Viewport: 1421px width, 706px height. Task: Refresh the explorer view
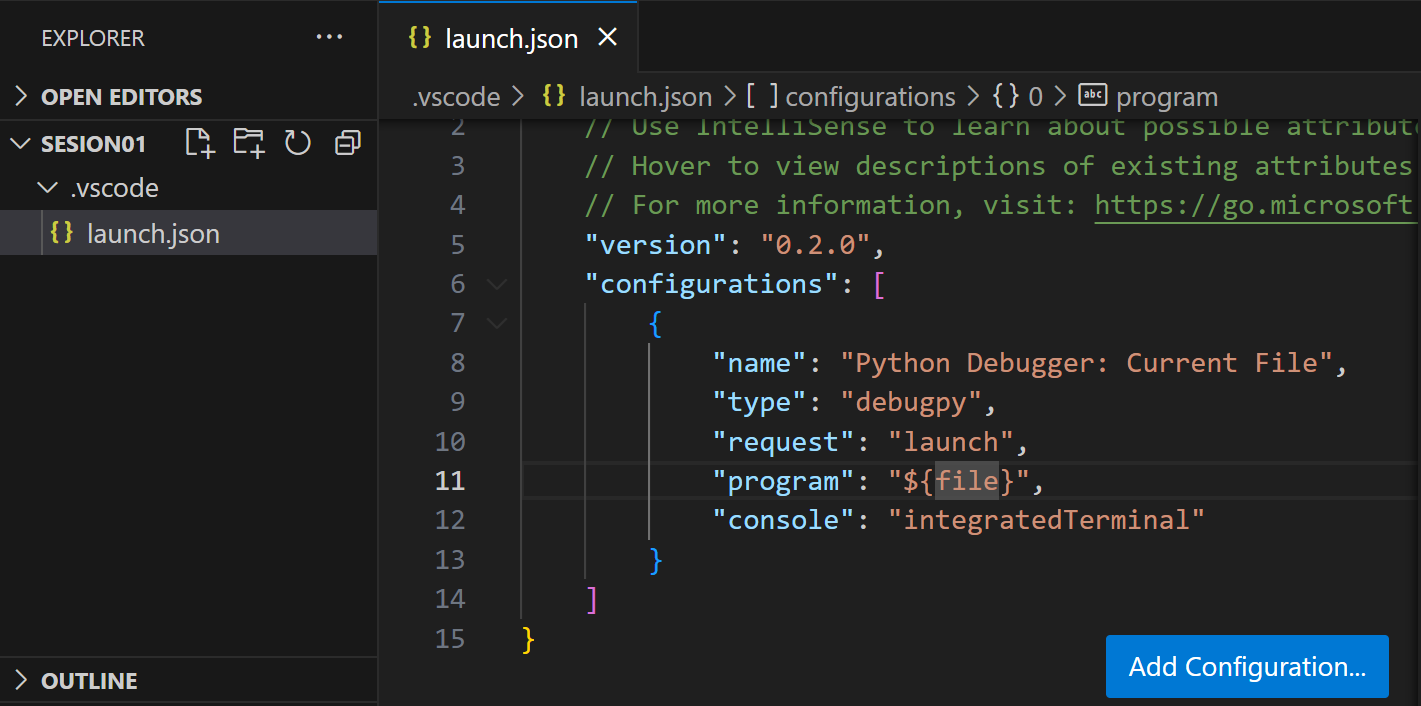(x=298, y=142)
